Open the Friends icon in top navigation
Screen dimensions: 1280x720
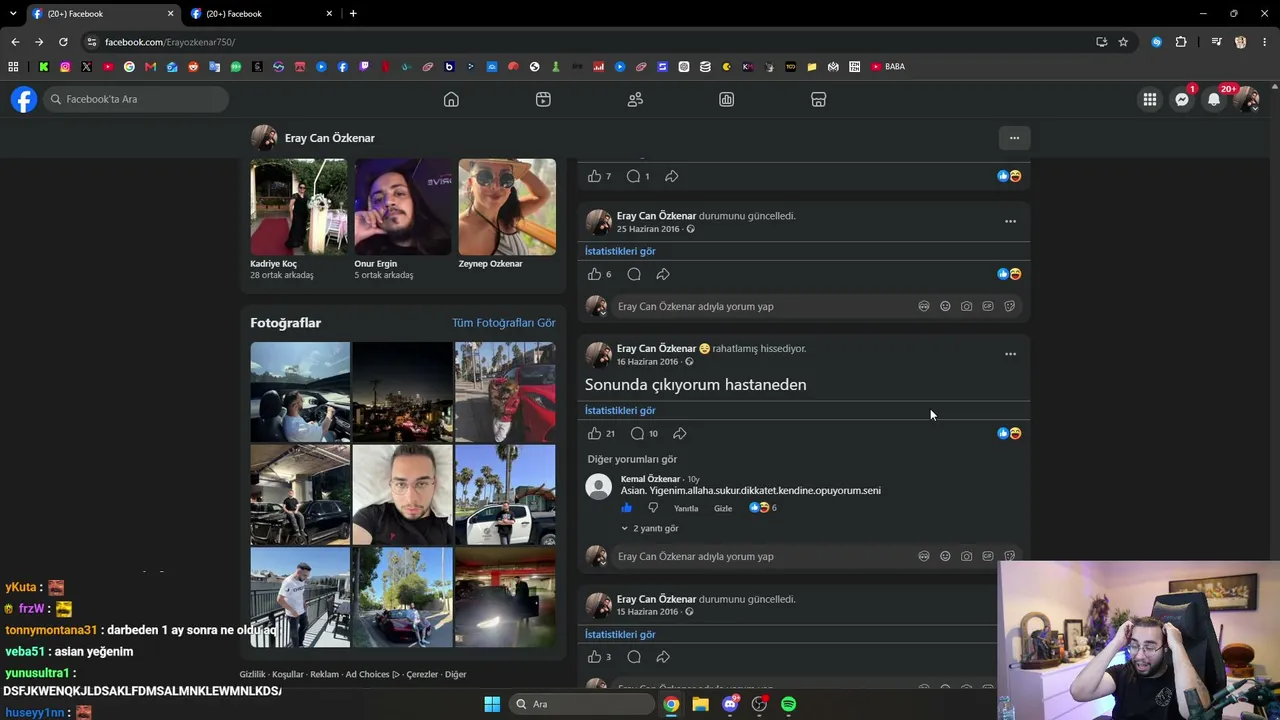tap(635, 99)
